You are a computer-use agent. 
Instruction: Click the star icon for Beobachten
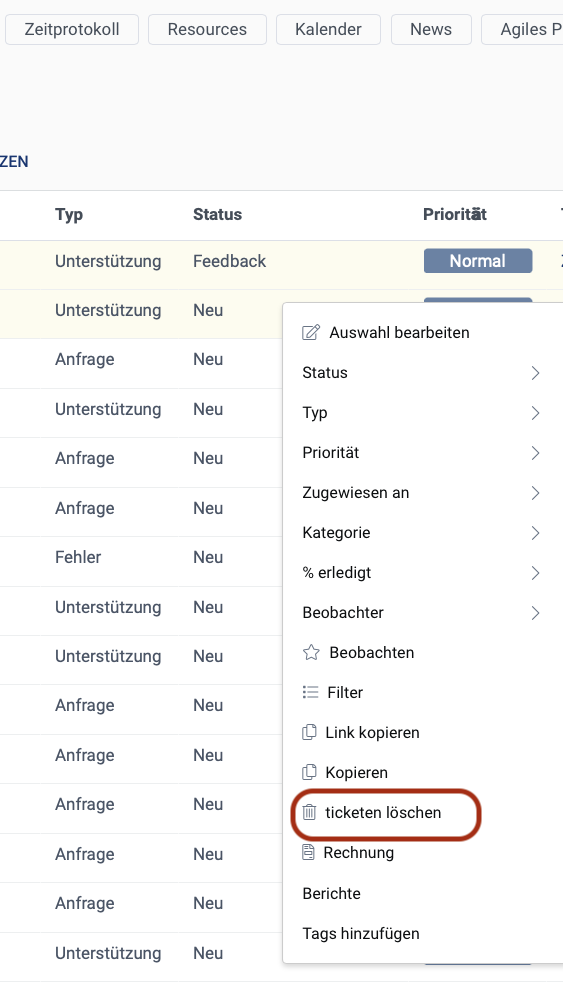pyautogui.click(x=311, y=653)
